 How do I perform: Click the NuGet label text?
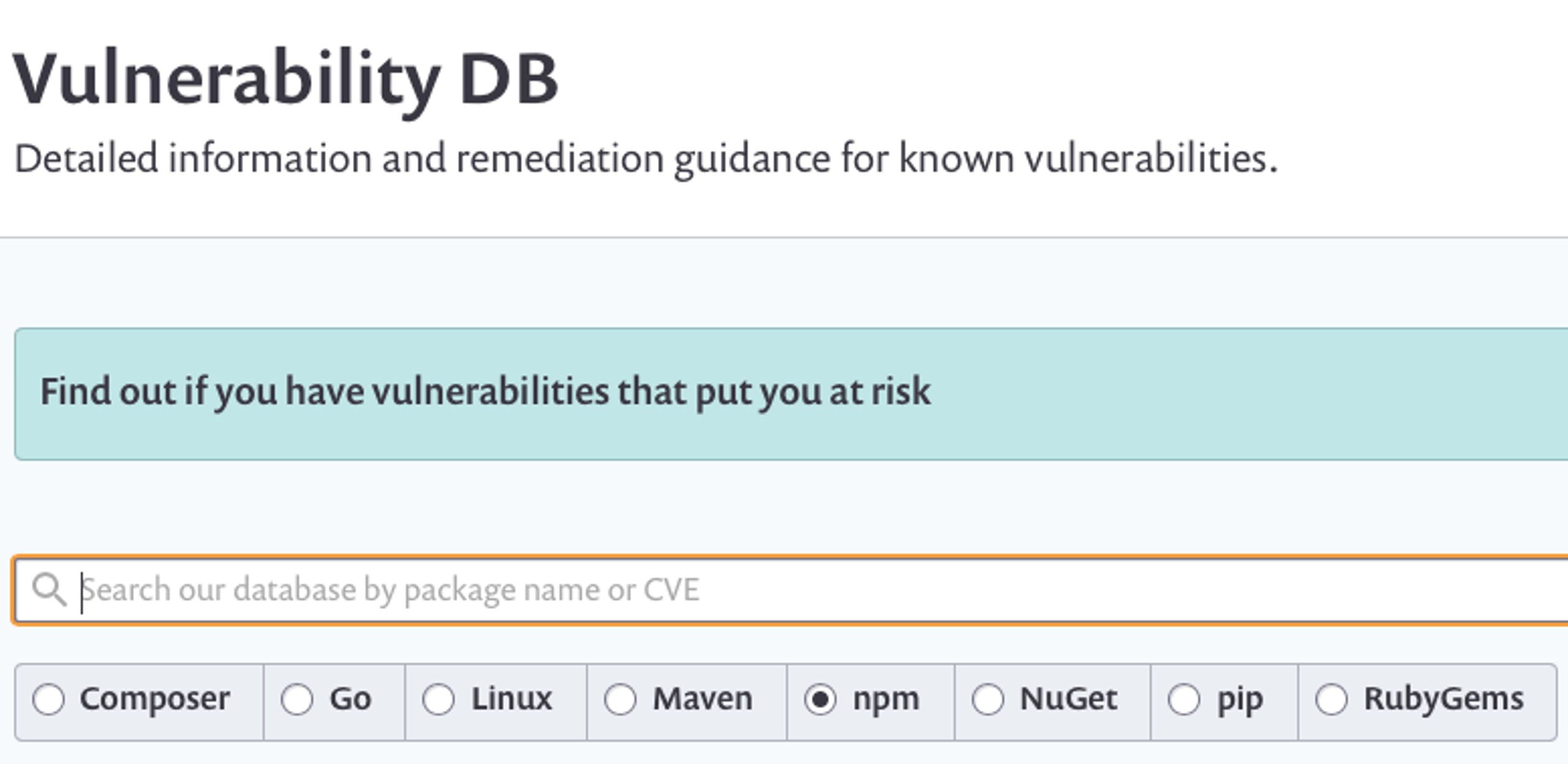[1069, 699]
